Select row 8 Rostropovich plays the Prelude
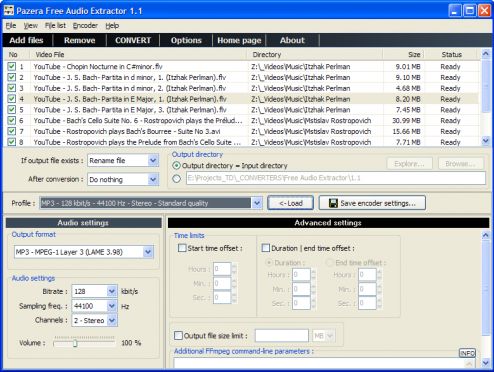The image size is (494, 372). click(x=241, y=142)
